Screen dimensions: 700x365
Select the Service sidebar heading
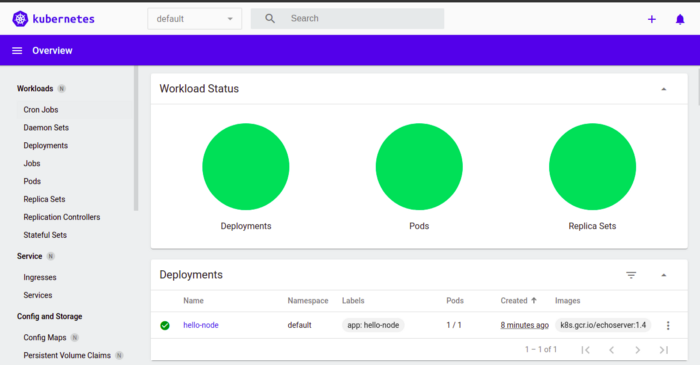29,256
